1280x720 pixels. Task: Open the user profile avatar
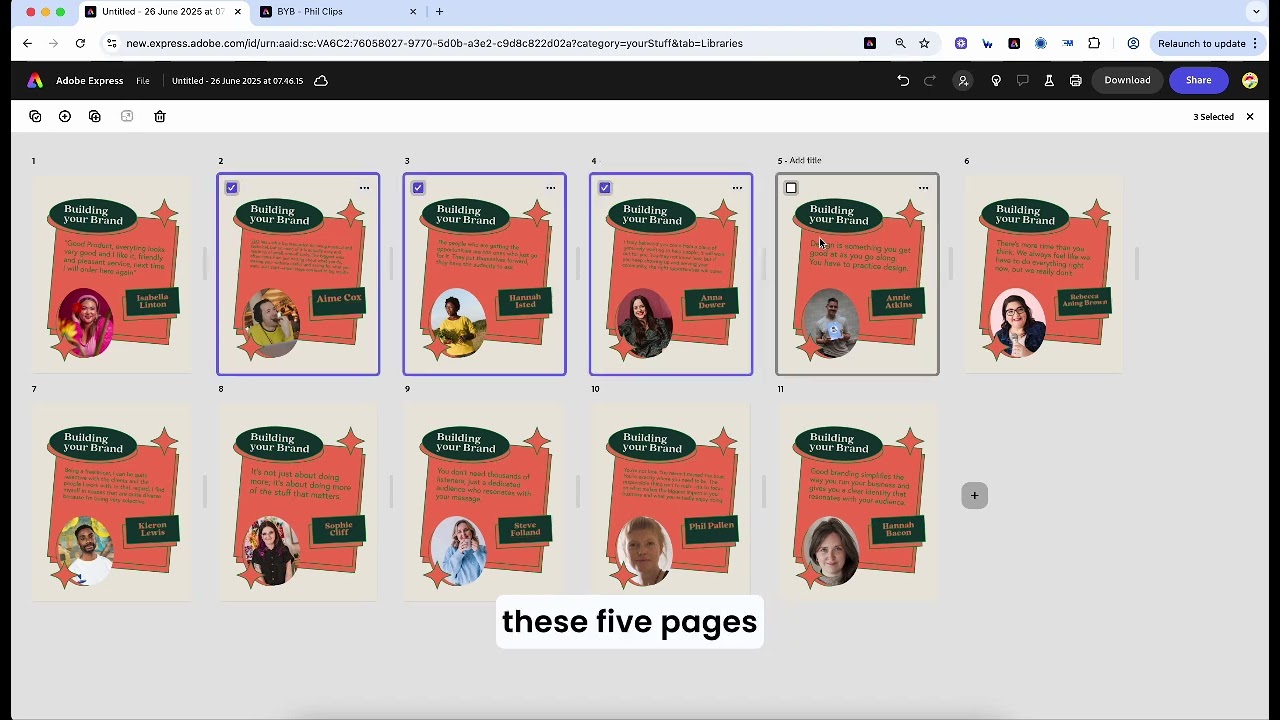[x=1250, y=81]
